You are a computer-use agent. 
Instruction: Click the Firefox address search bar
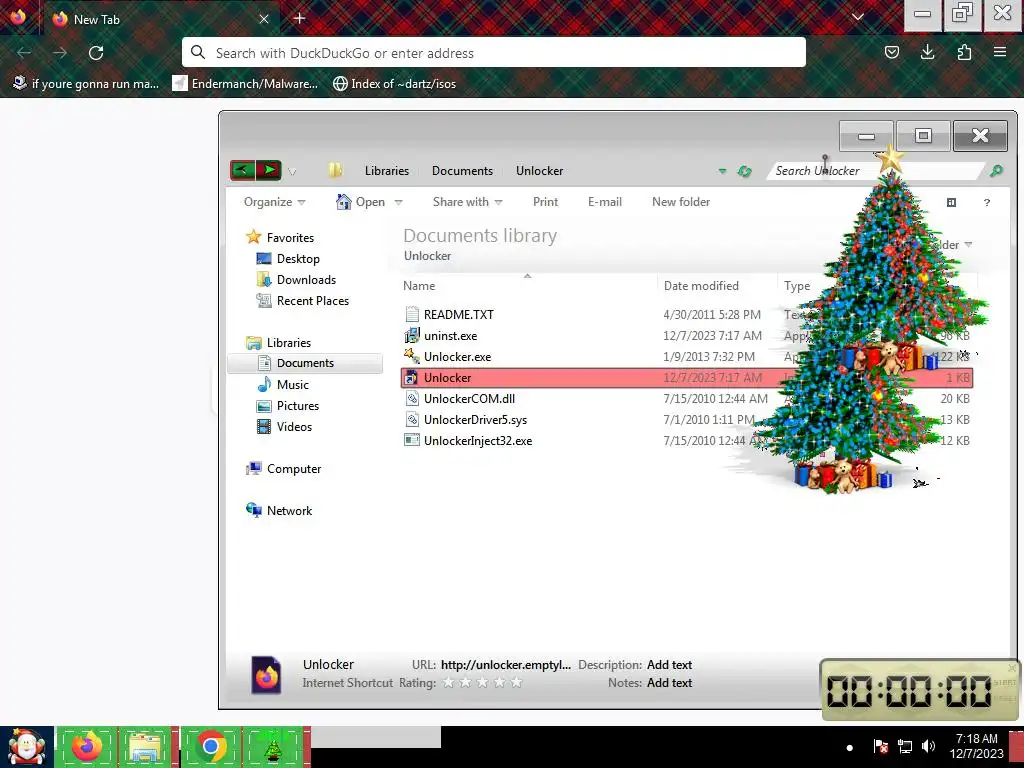[494, 52]
